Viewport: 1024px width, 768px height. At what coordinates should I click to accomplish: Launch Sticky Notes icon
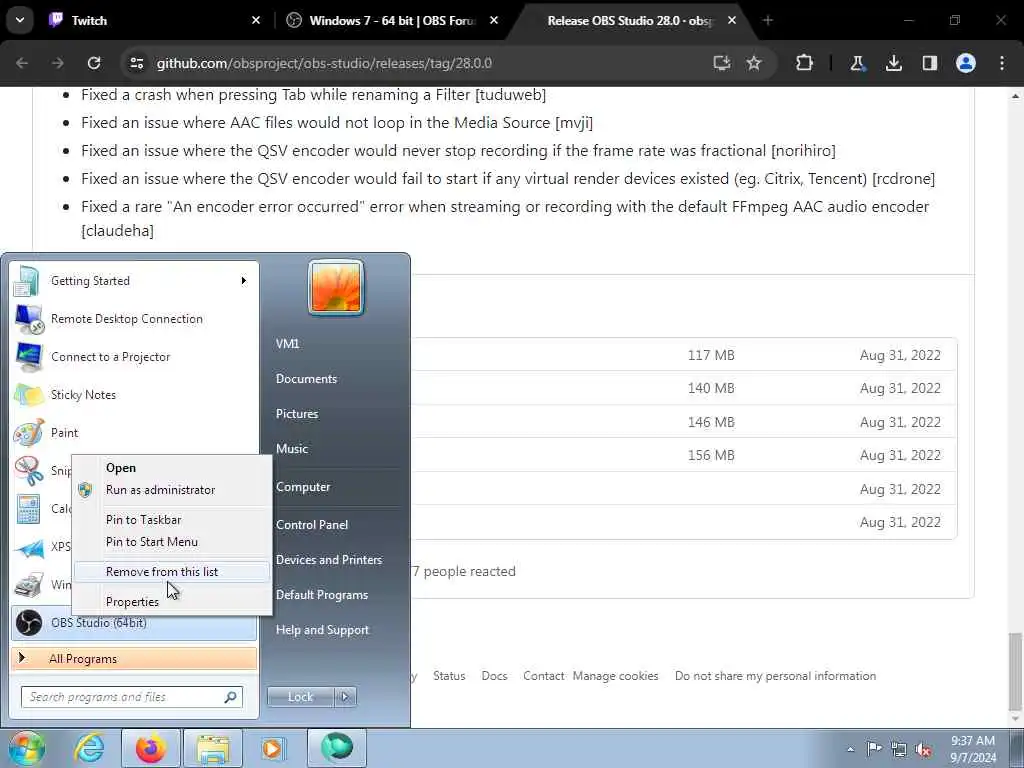point(29,395)
